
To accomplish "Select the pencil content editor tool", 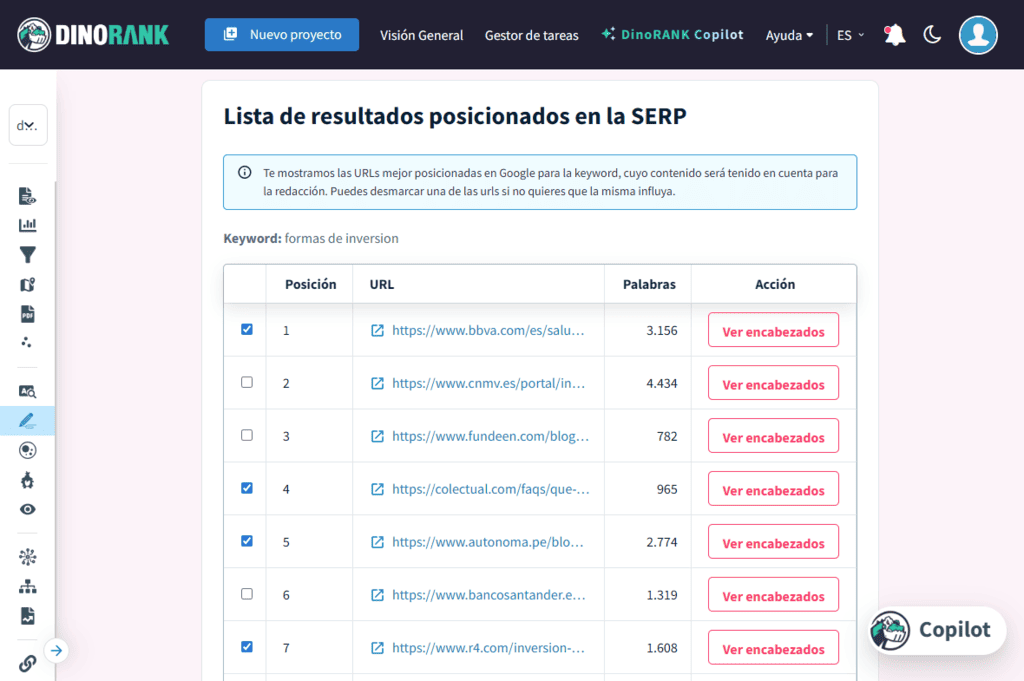I will click(27, 420).
